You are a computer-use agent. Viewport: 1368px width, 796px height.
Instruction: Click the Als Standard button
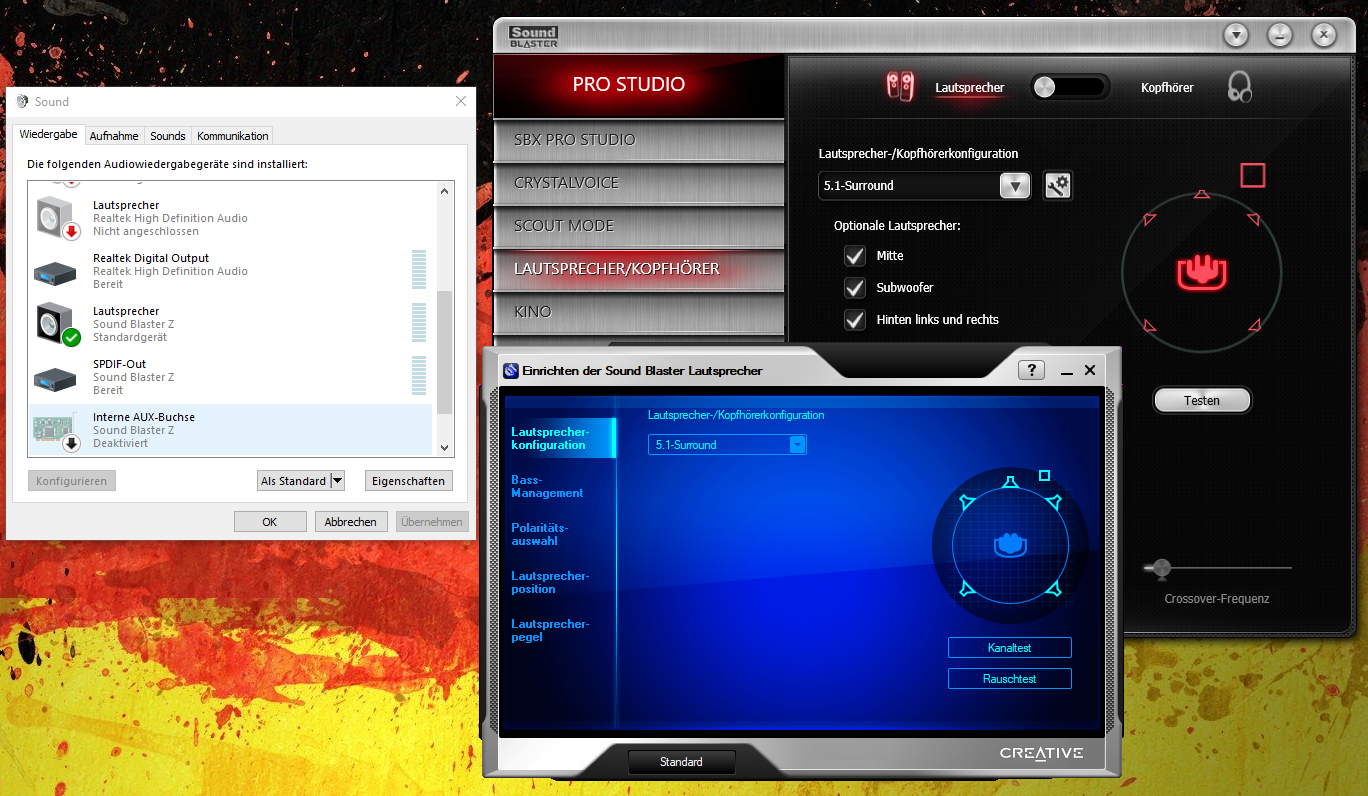click(x=293, y=481)
